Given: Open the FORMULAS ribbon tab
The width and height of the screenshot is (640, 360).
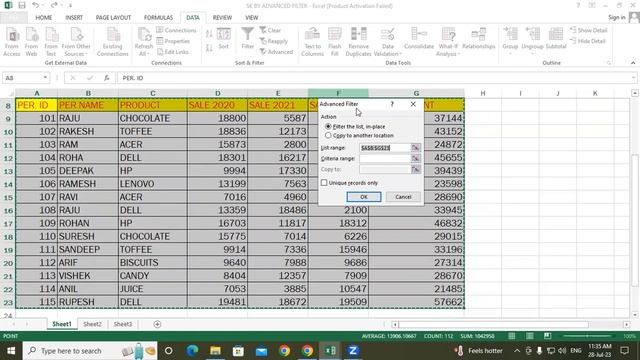Looking at the screenshot, I should click(158, 18).
